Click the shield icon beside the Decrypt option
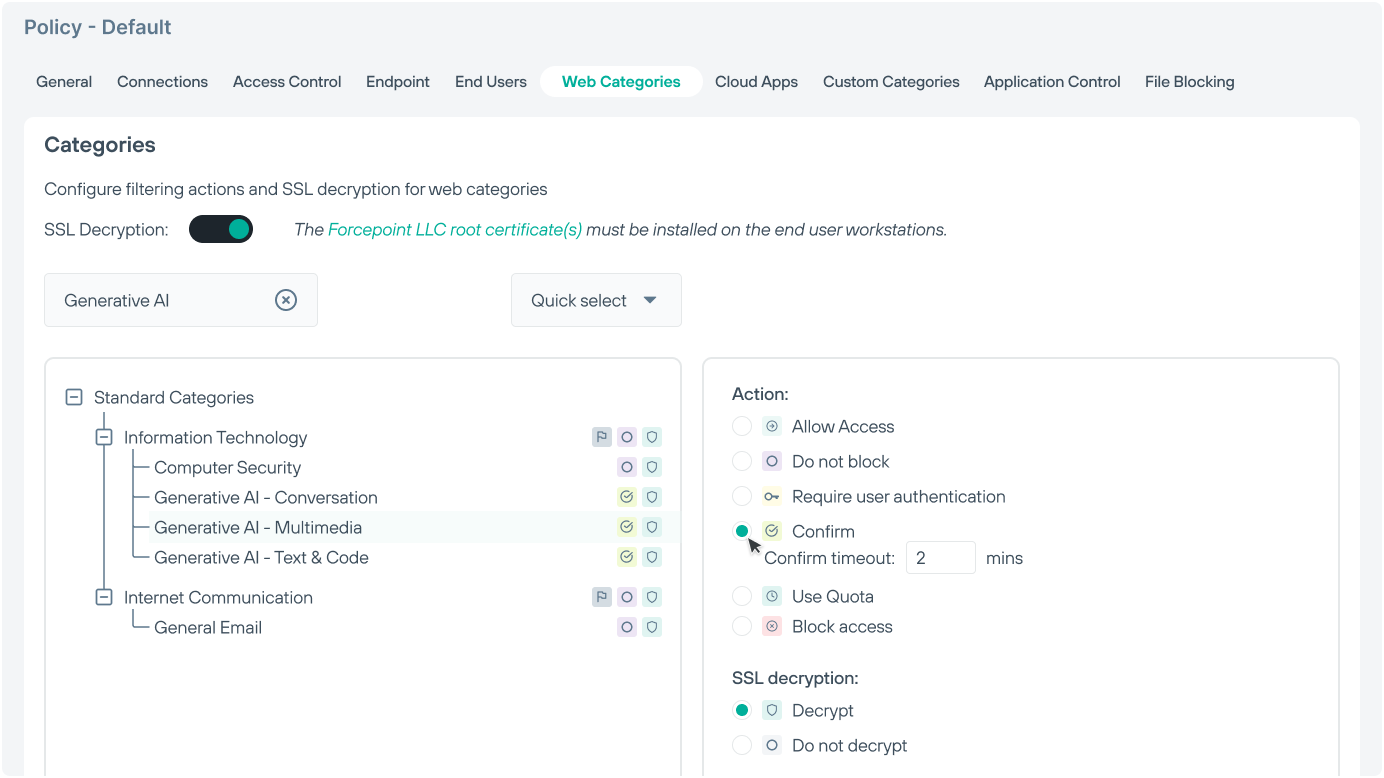The image size is (1384, 778). pos(771,710)
